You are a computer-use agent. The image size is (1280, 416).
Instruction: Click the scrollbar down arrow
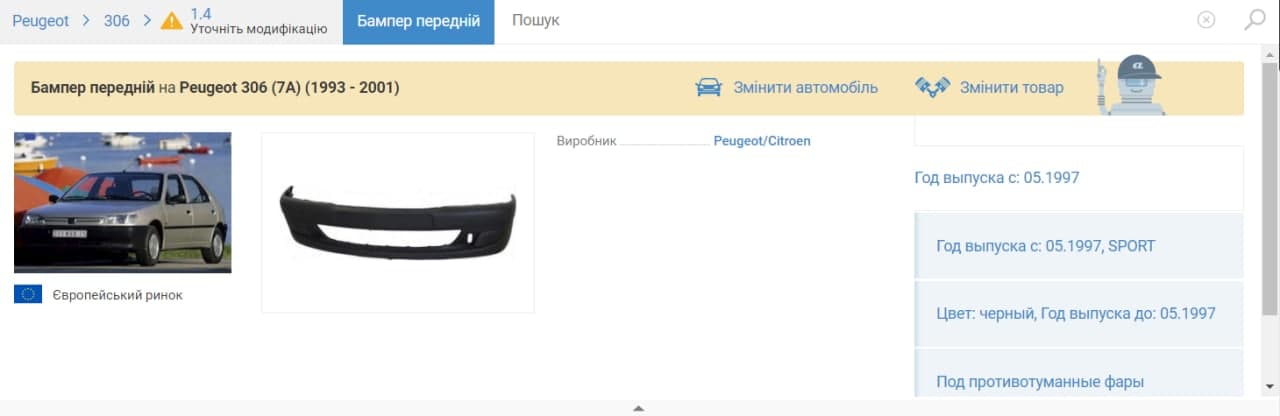click(1270, 386)
